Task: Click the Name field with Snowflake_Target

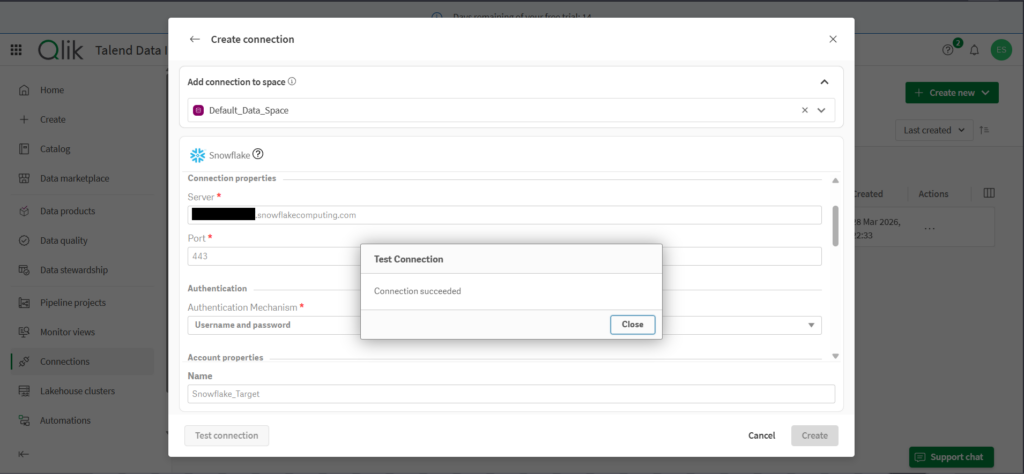Action: pyautogui.click(x=511, y=394)
